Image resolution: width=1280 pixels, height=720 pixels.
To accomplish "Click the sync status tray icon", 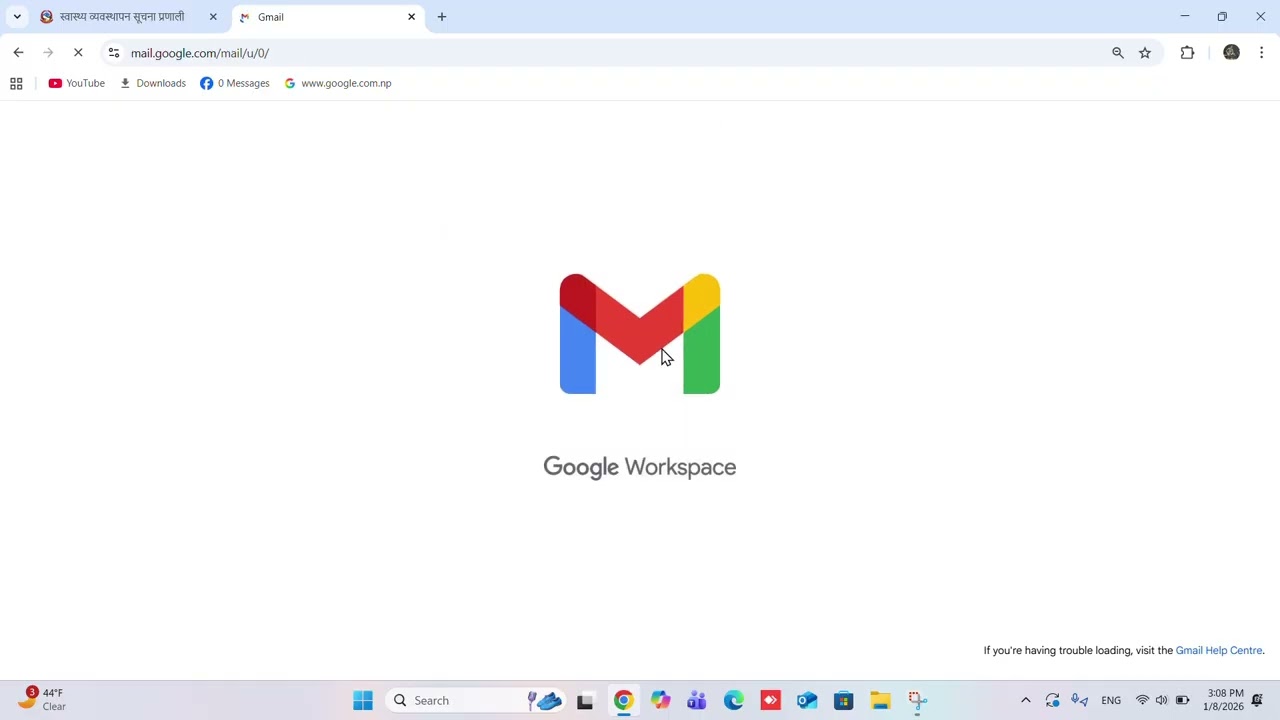I will (x=1052, y=701).
